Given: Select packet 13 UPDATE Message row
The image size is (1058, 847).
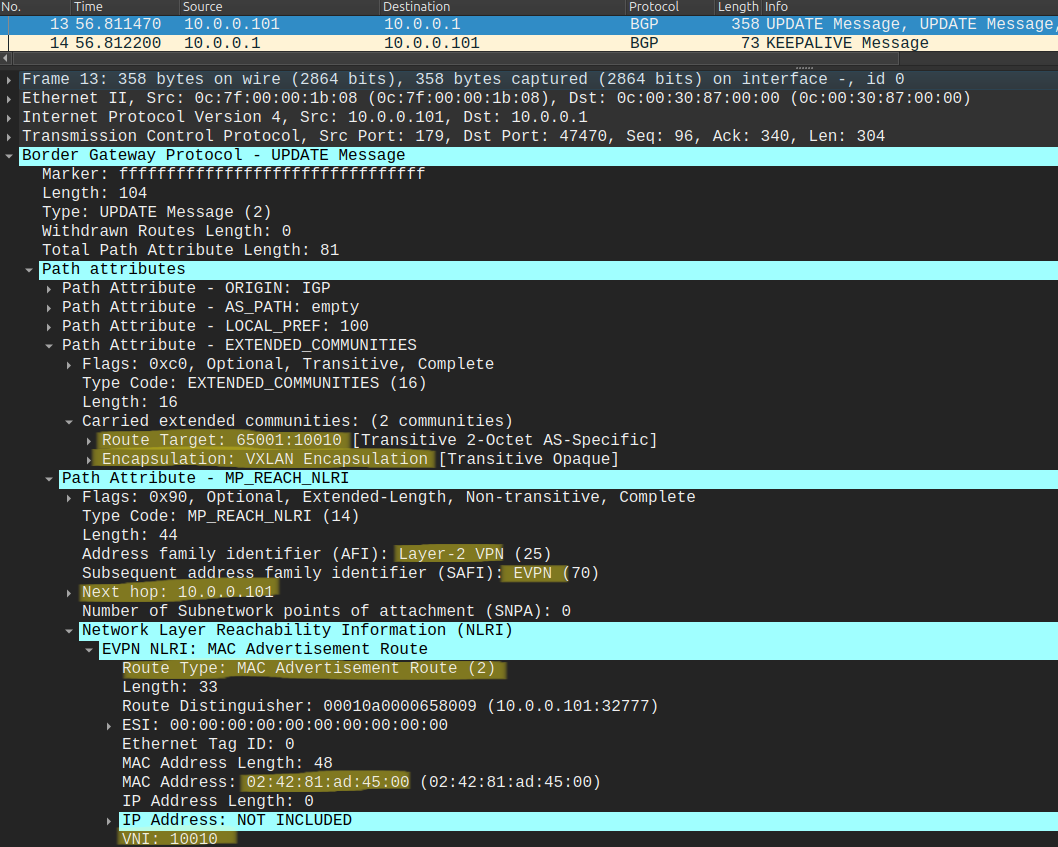Looking at the screenshot, I should (529, 24).
